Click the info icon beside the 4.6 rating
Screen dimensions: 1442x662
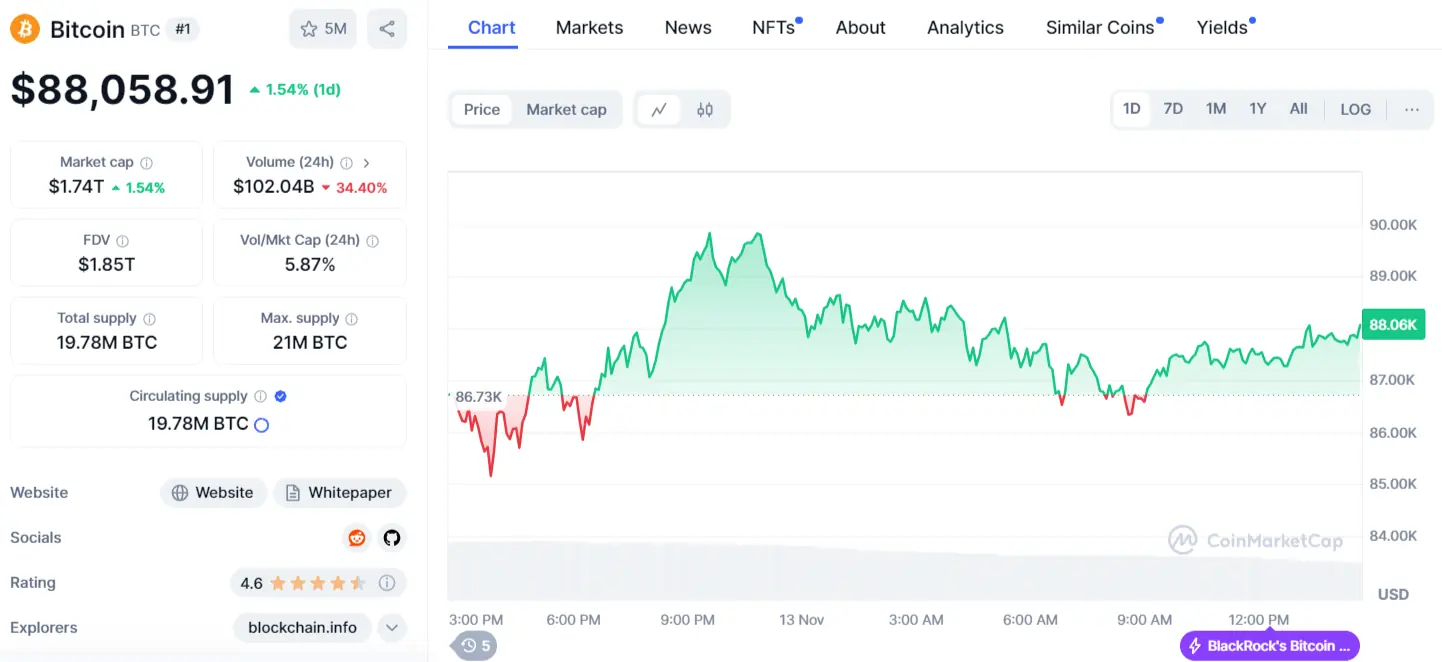tap(387, 583)
